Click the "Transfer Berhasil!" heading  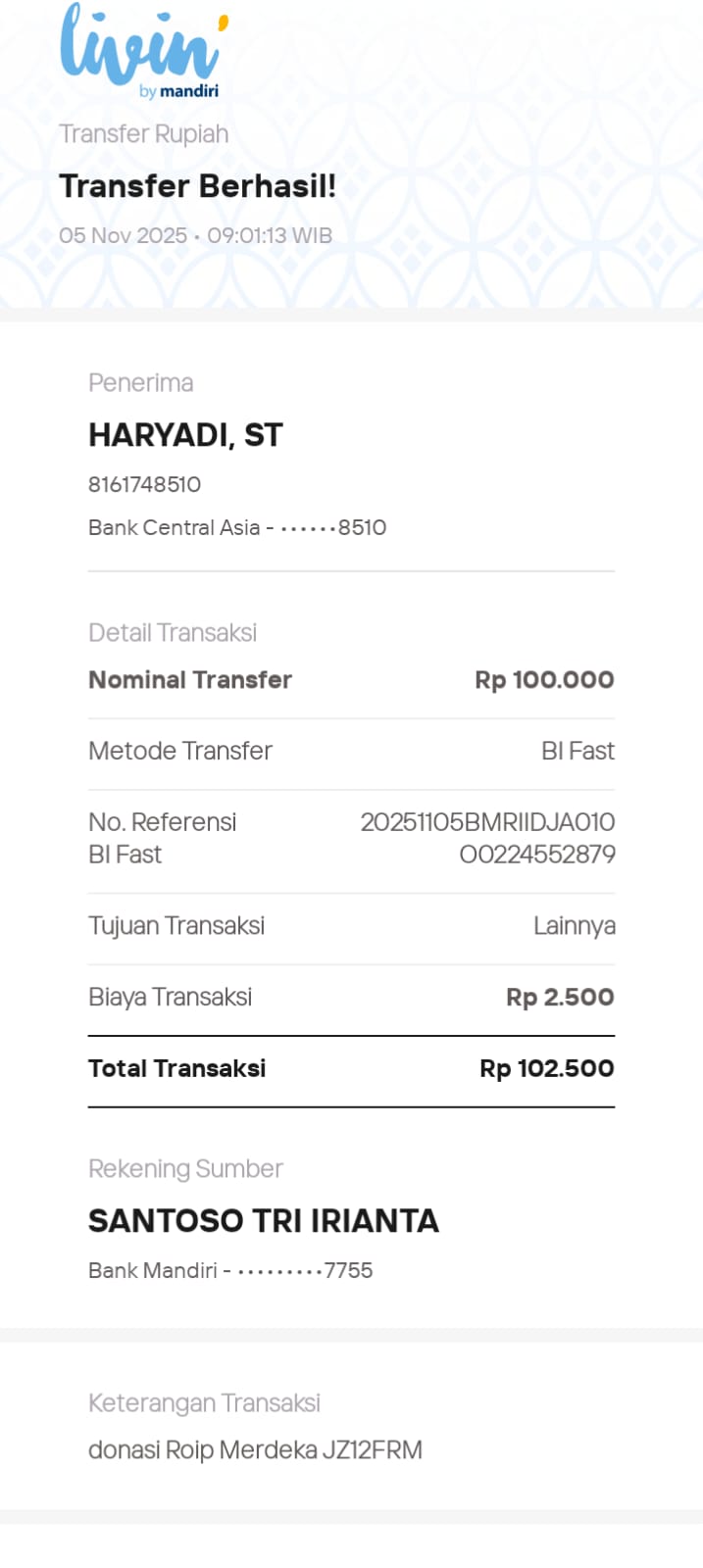(197, 186)
